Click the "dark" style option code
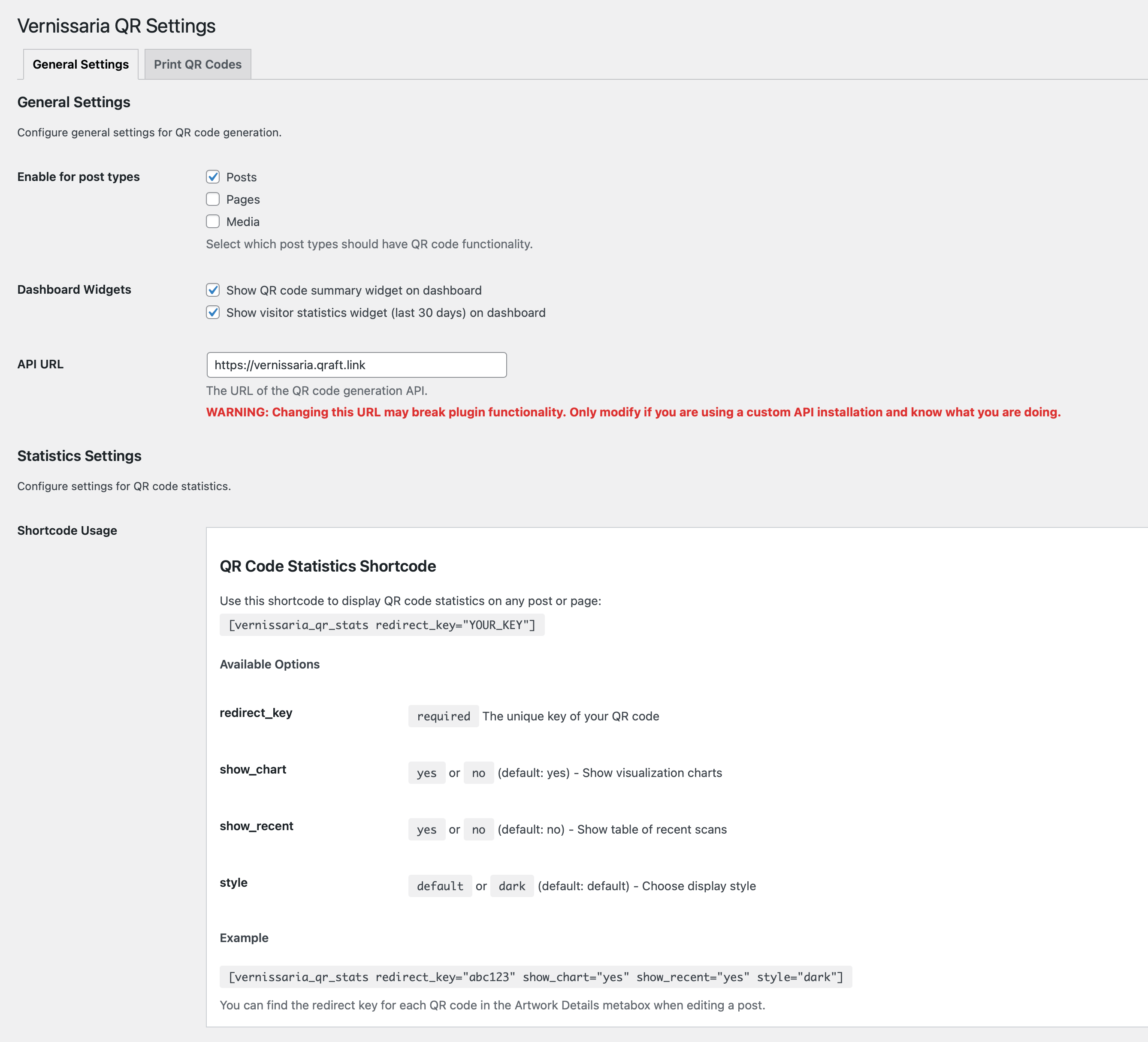Screen dimensions: 1148x1042 pos(511,886)
